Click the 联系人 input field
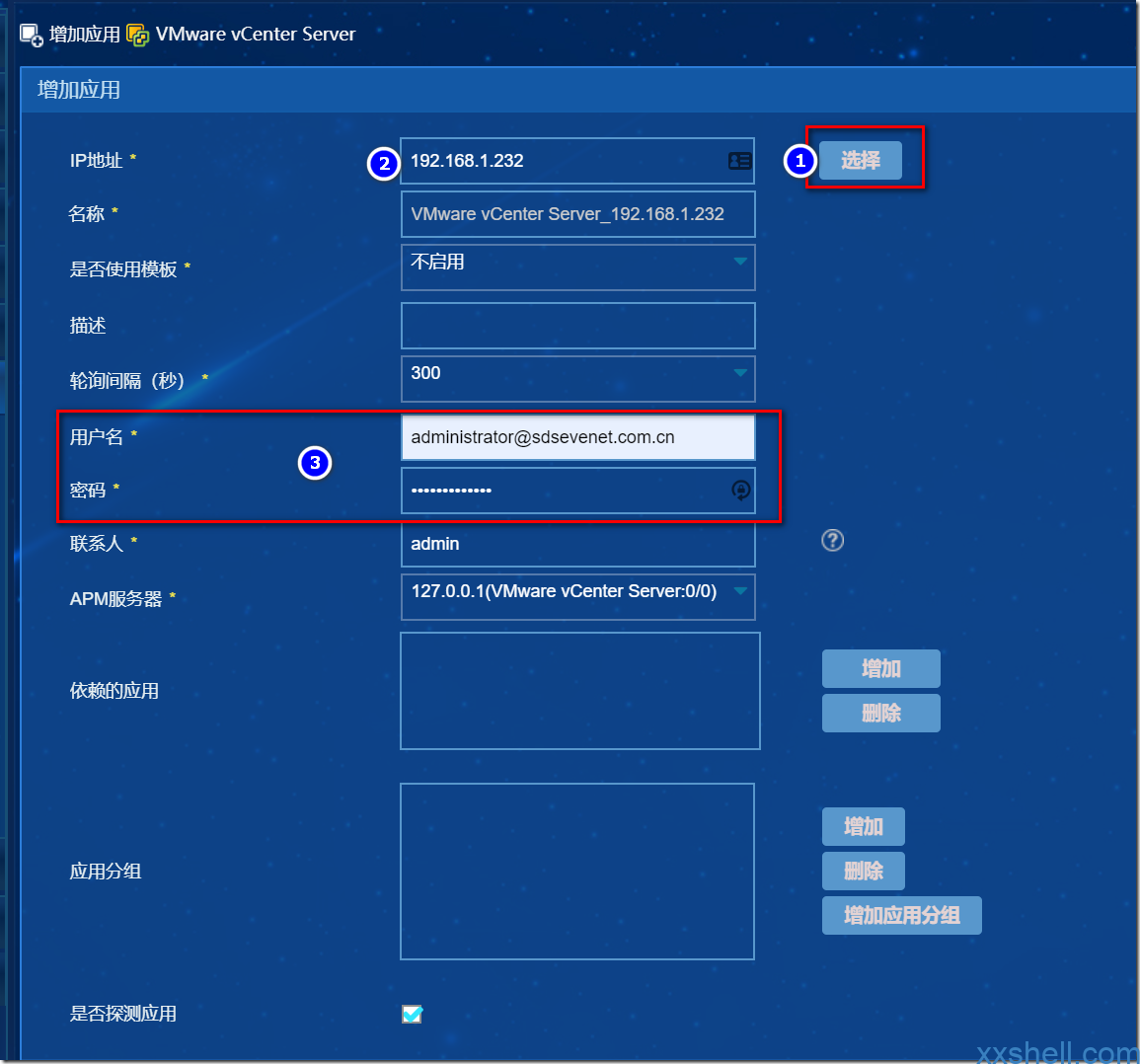This screenshot has width=1140, height=1064. [578, 544]
